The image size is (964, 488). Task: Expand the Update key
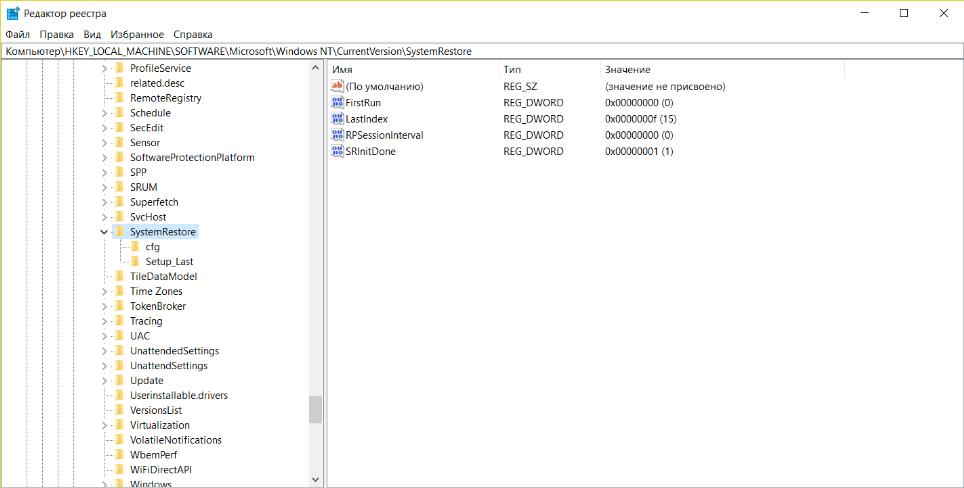(105, 380)
